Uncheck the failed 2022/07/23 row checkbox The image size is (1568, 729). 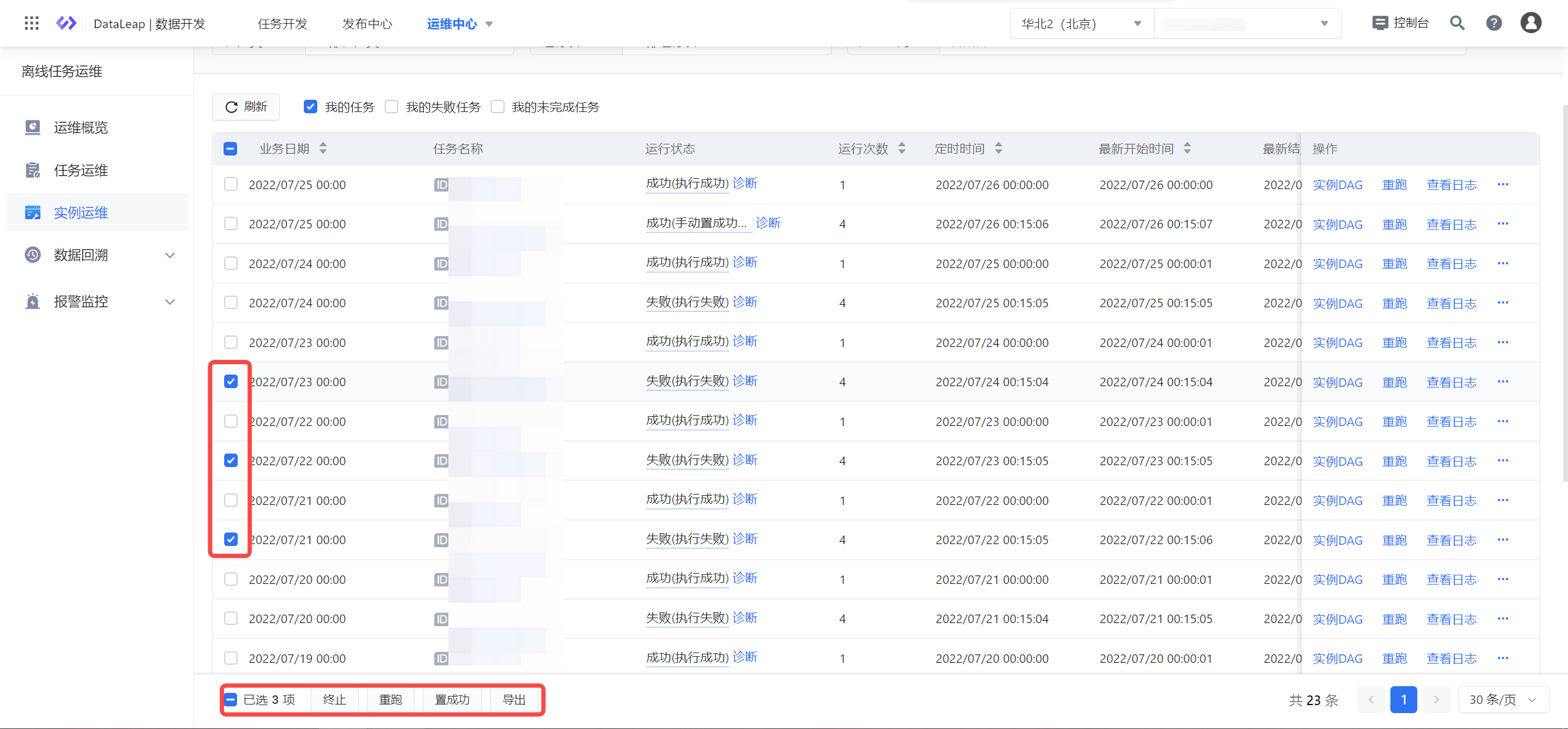point(231,381)
